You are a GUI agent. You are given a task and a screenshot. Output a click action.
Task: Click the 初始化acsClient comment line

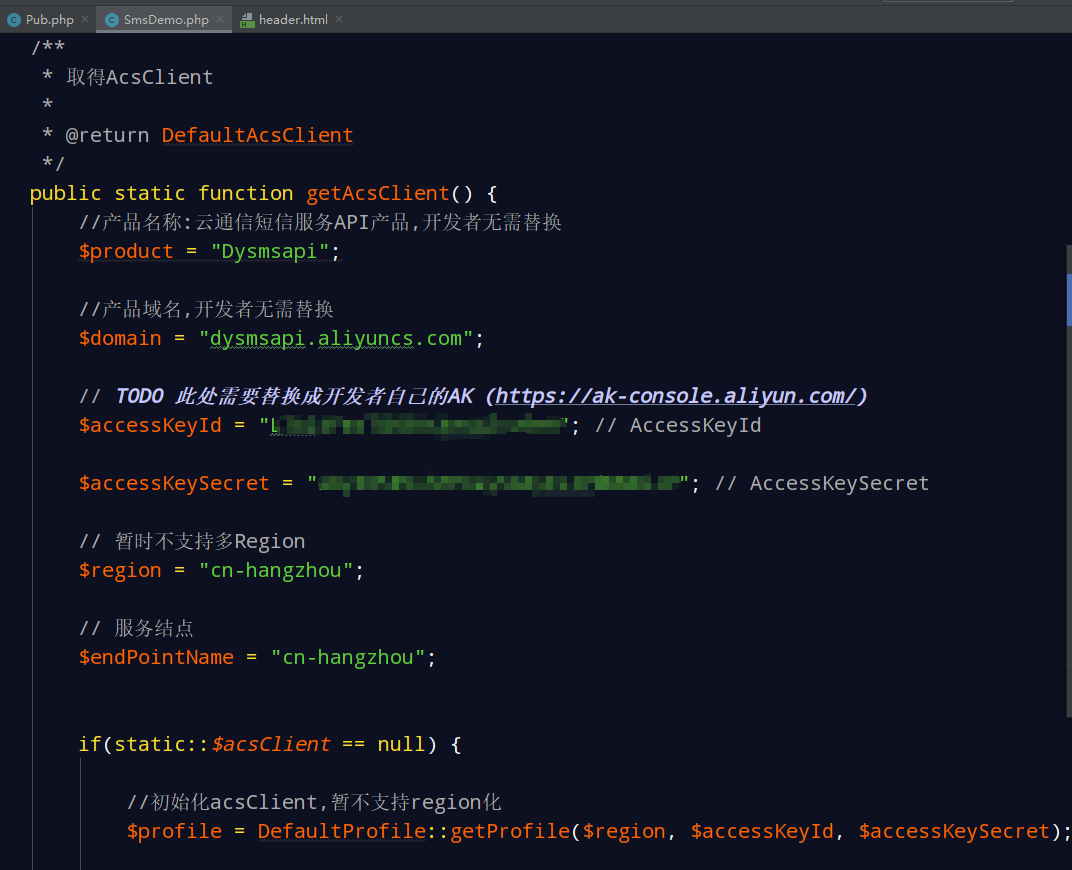(314, 802)
